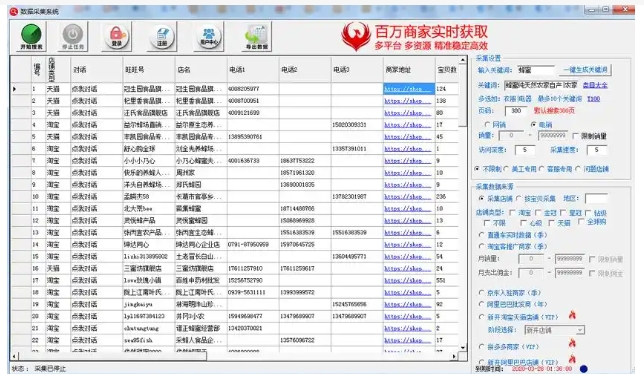The image size is (644, 374).
Task: Click the table's vertical scrollbar down arrow
Action: tap(463, 347)
